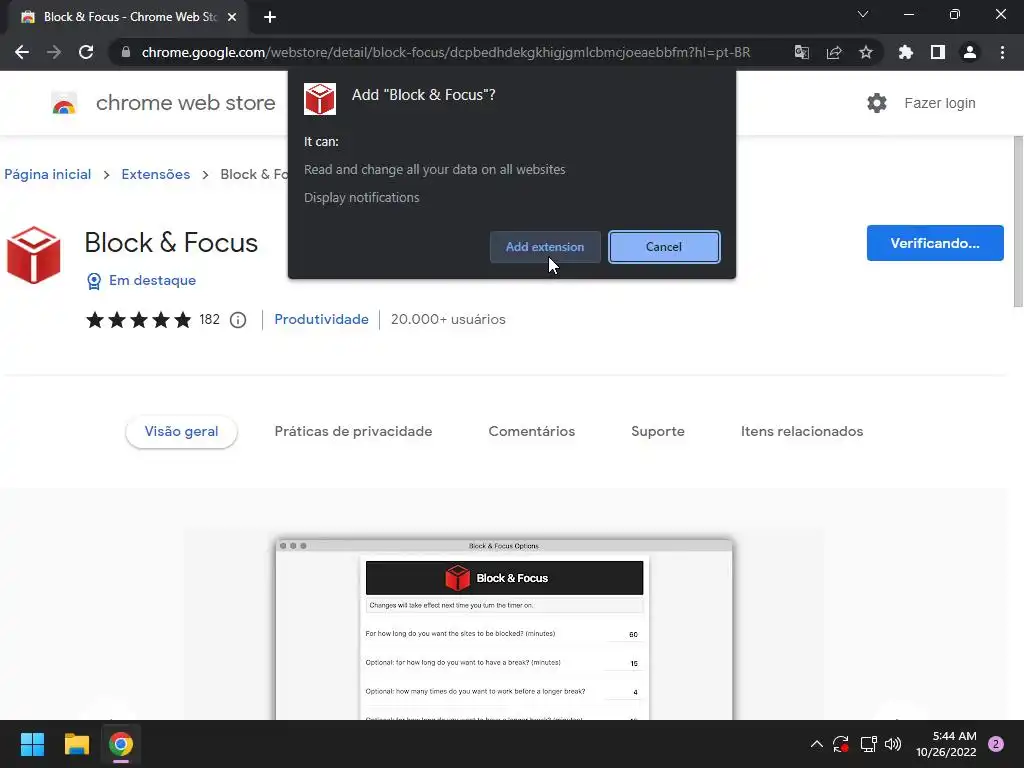Screen dimensions: 1024x768
Task: Click the Em destaque badge
Action: pos(142,280)
